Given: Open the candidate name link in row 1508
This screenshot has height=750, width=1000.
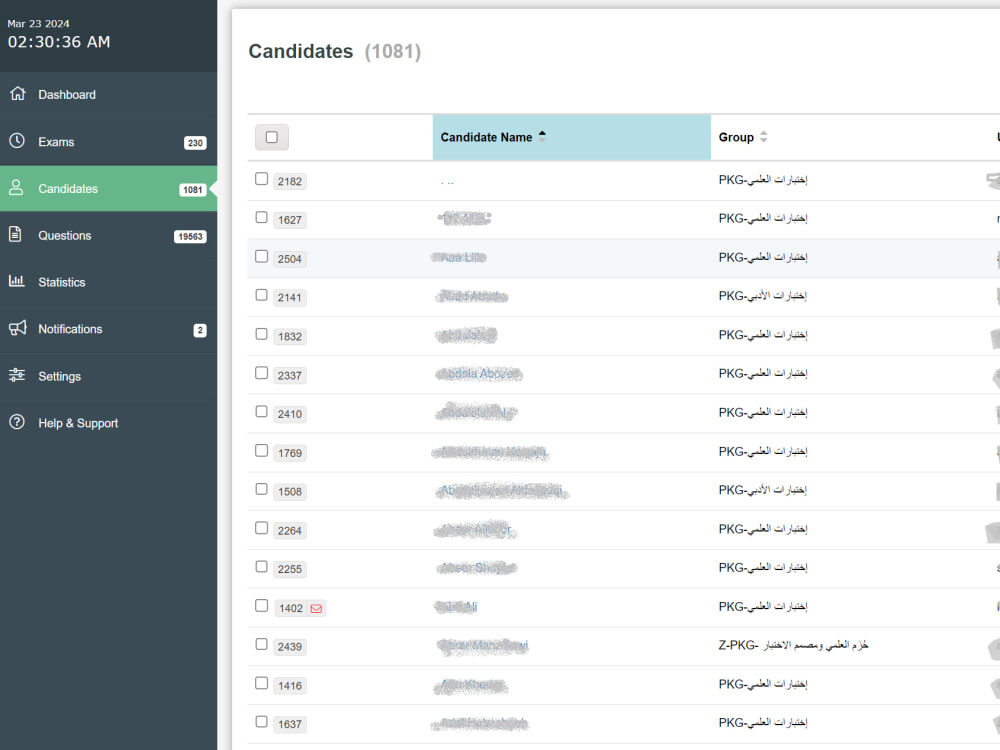Looking at the screenshot, I should 503,490.
